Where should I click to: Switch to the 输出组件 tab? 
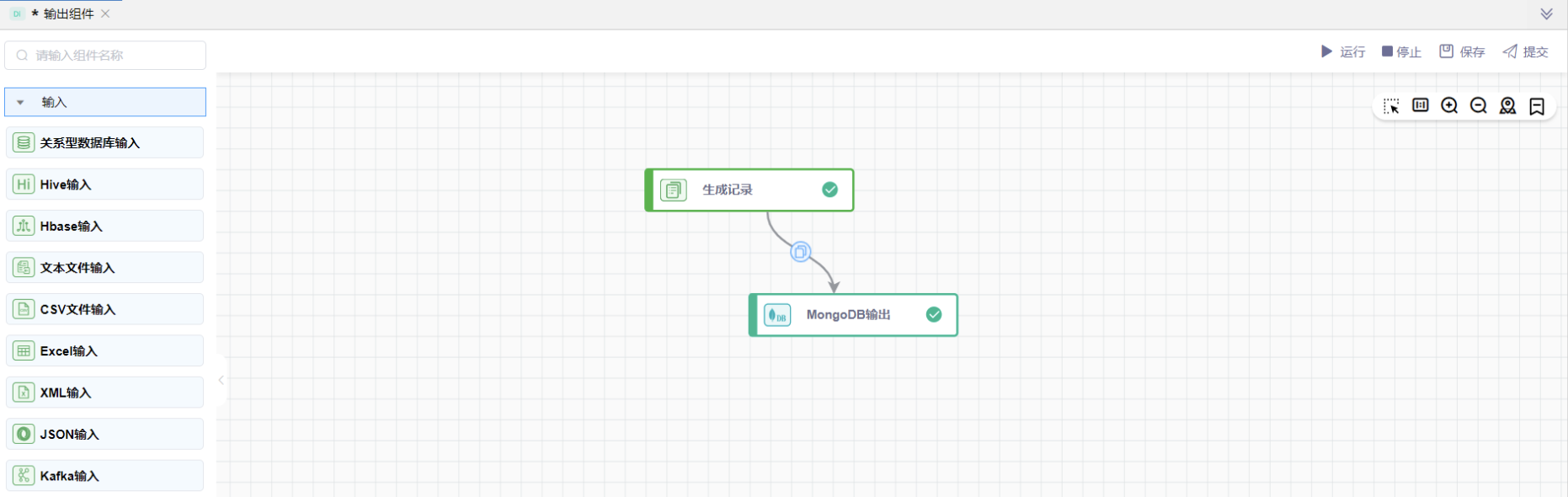(x=67, y=14)
